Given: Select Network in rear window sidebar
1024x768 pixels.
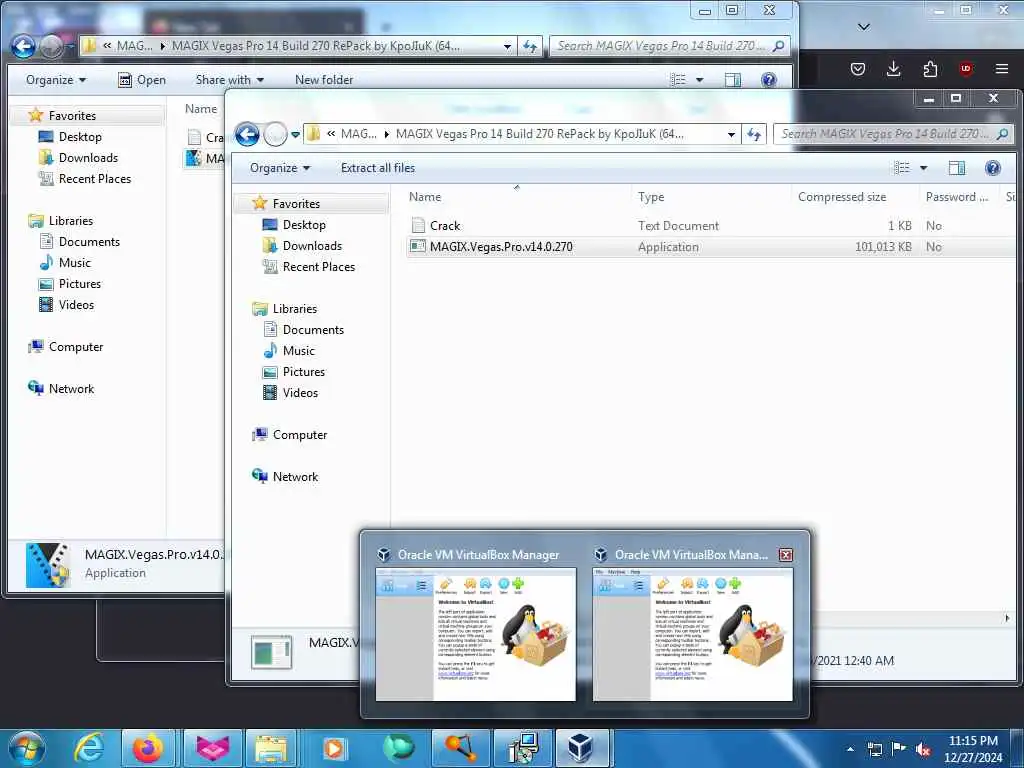Looking at the screenshot, I should 71,389.
